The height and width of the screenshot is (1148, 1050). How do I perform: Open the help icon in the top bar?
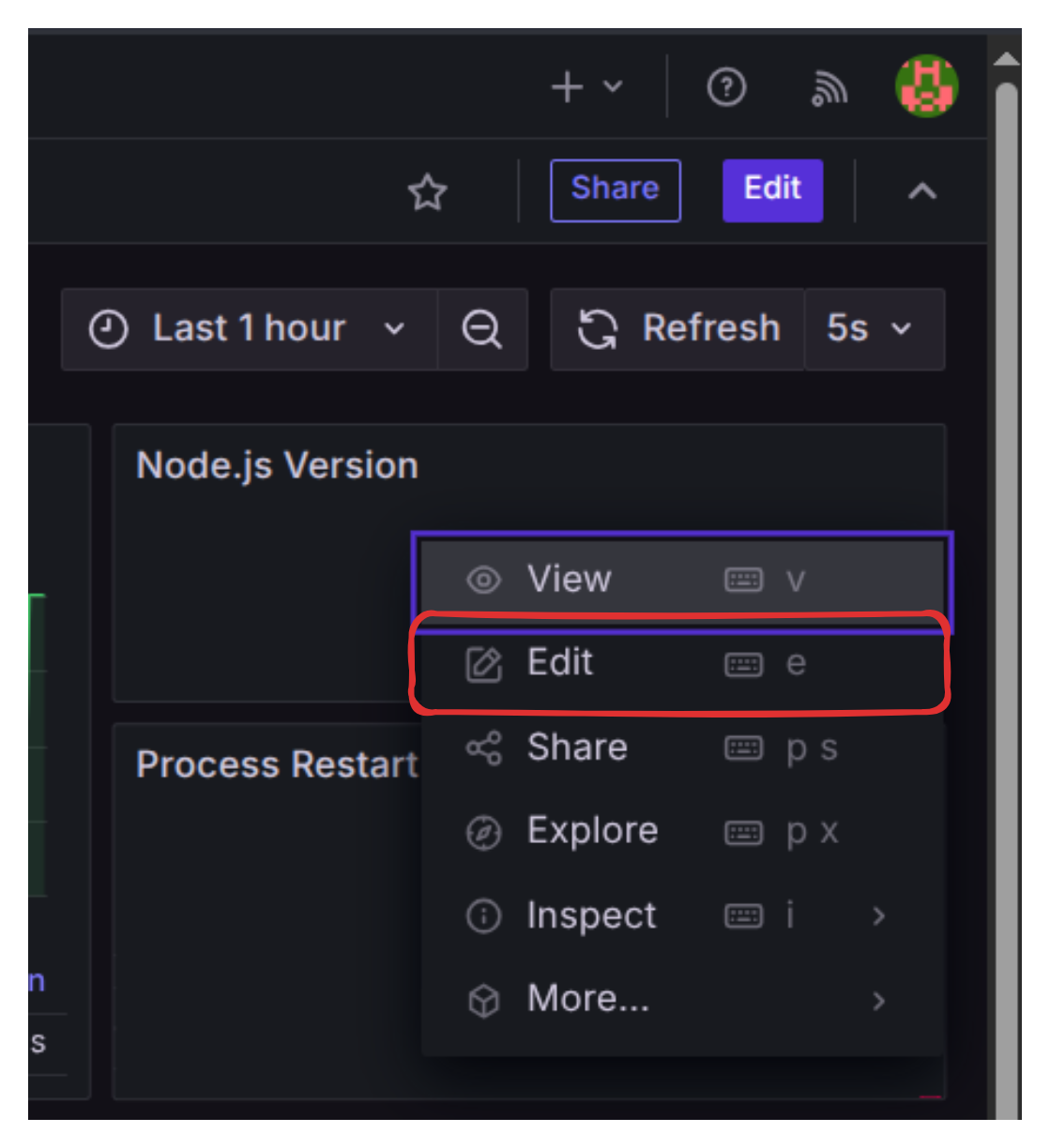725,87
